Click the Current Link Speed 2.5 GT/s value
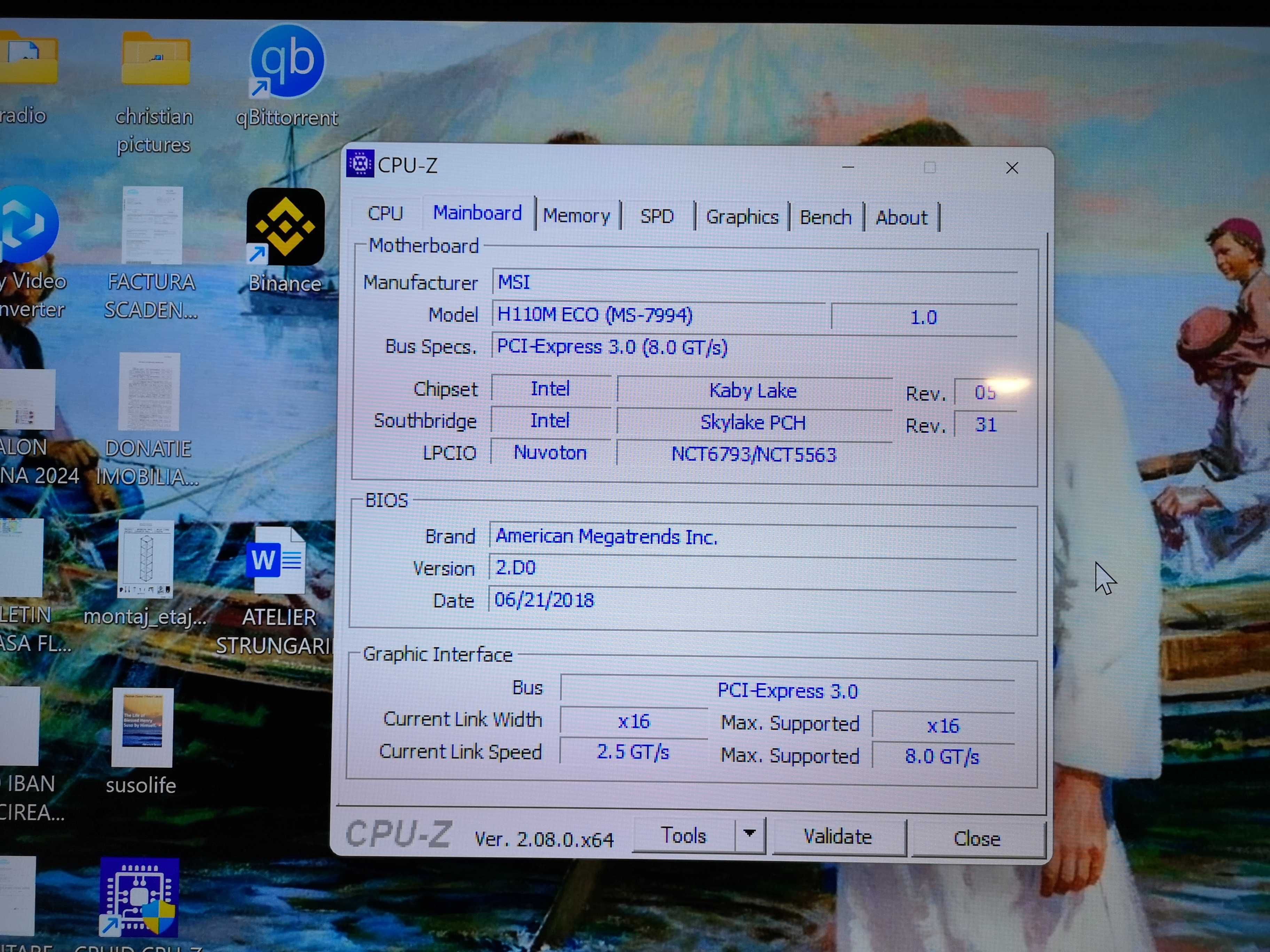 (633, 752)
